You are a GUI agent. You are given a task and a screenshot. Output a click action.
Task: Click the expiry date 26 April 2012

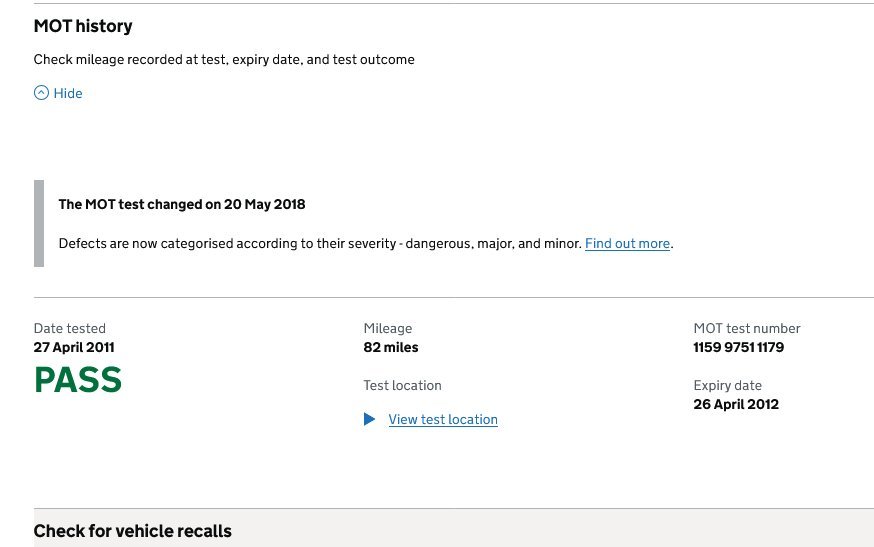(x=736, y=404)
